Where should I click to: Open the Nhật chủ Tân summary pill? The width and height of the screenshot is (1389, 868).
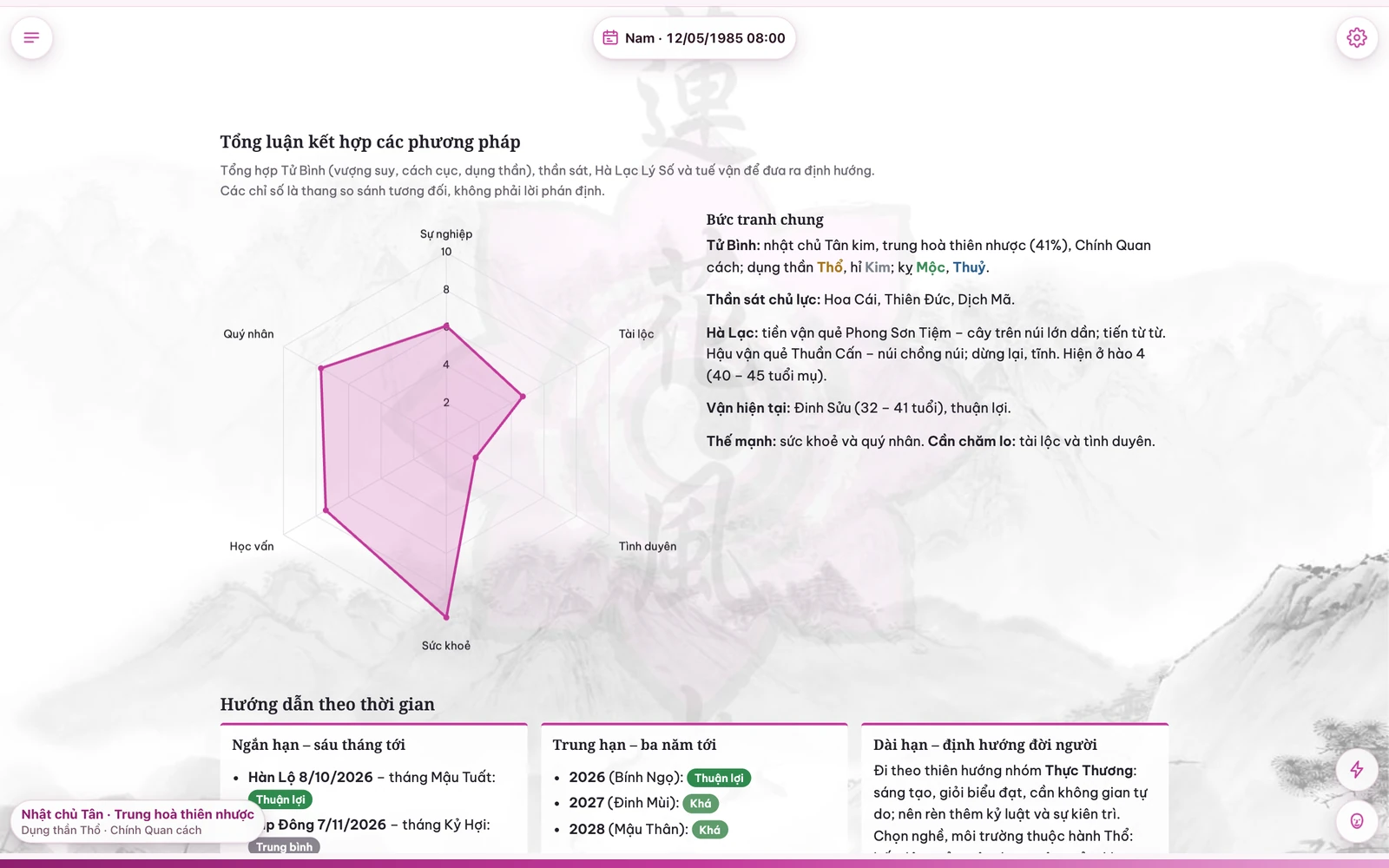pyautogui.click(x=137, y=822)
